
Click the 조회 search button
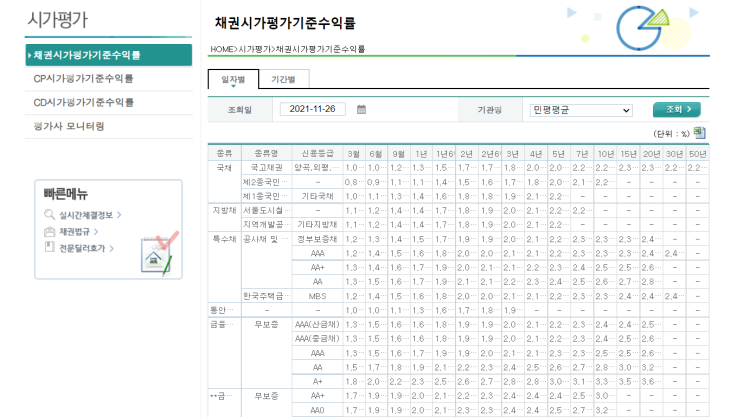(x=677, y=109)
